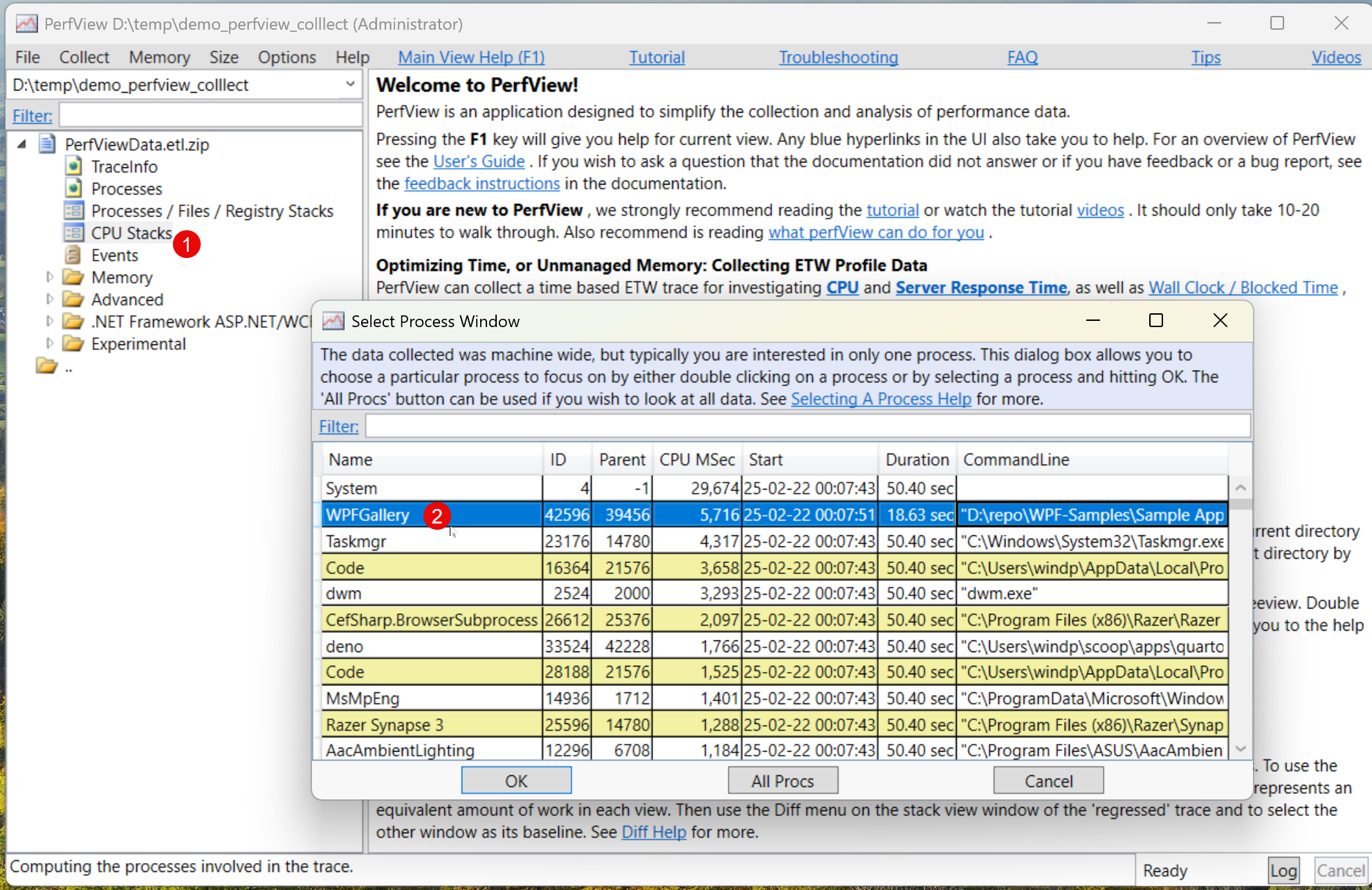Click the Advanced folder icon
1372x890 pixels.
coord(73,299)
